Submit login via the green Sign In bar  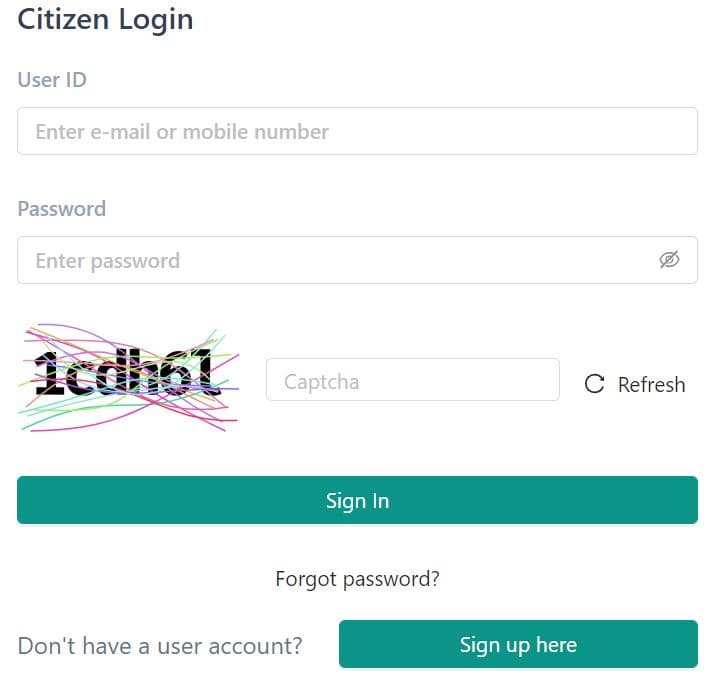click(357, 500)
